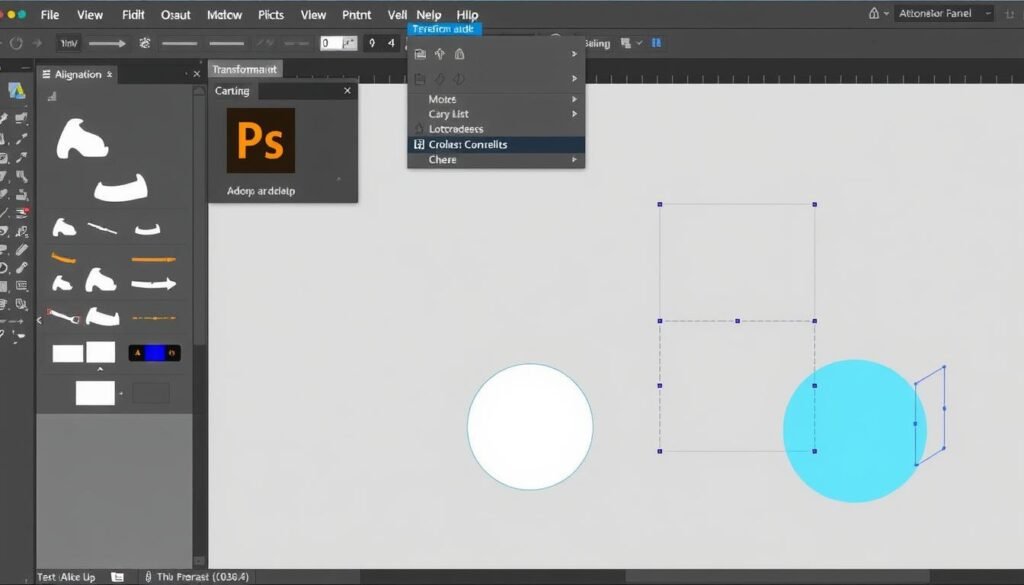Select the white circle on the canvas

coord(530,427)
